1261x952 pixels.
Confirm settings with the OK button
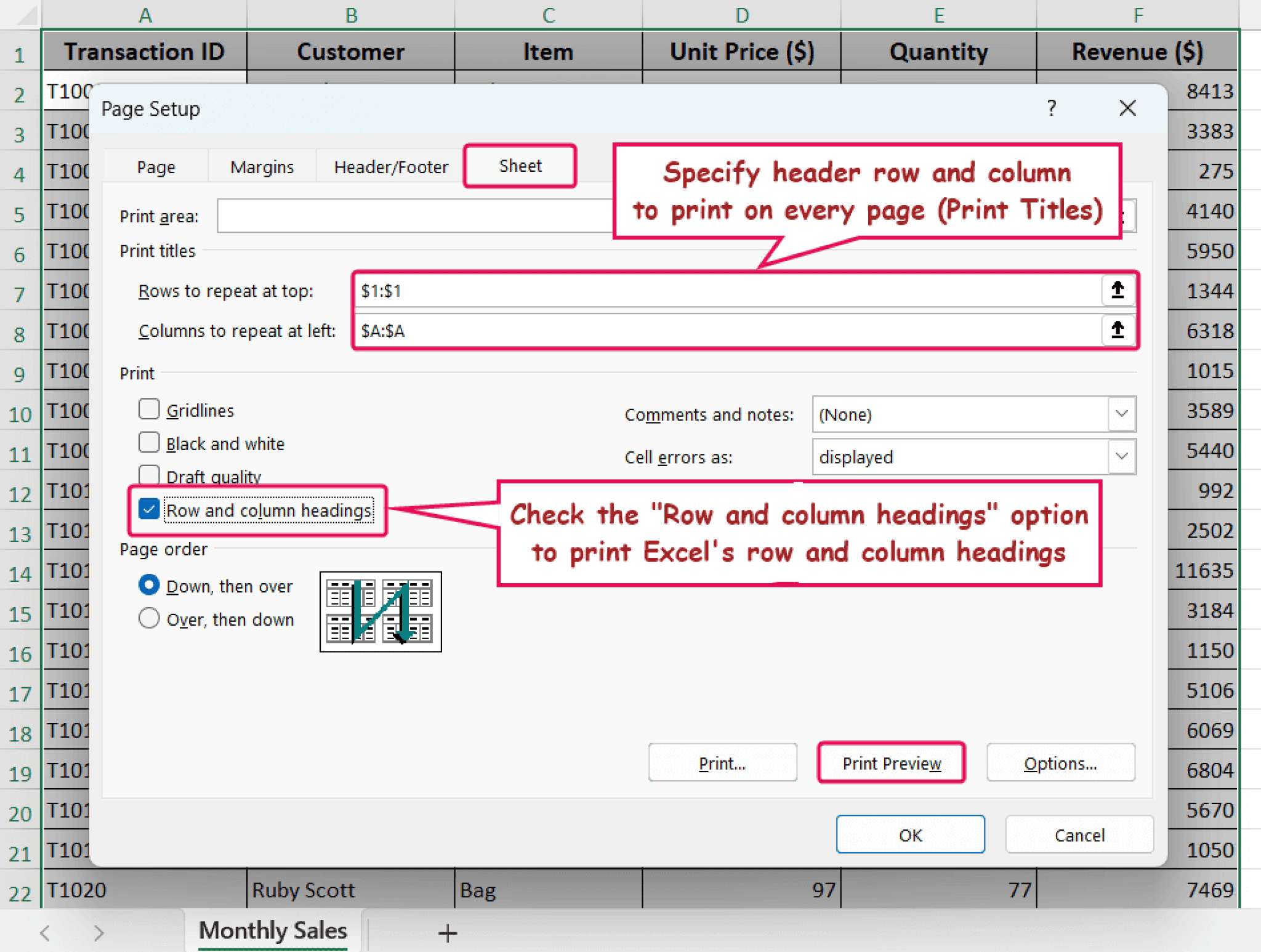click(910, 834)
